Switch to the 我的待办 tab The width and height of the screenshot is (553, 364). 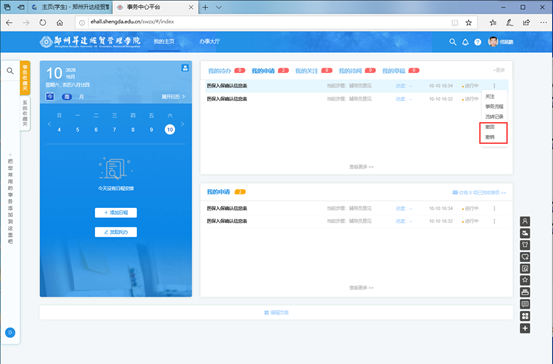pos(219,71)
